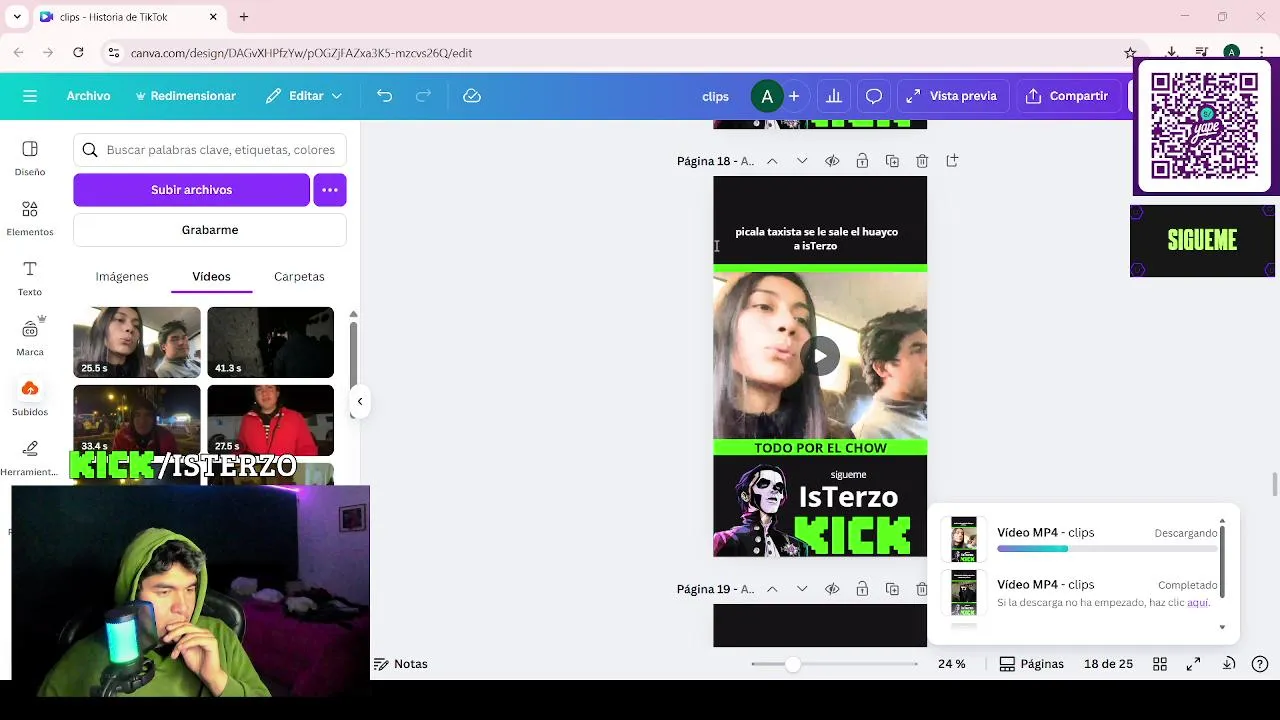This screenshot has width=1280, height=720.
Task: Click the Grabarme button
Action: pos(210,230)
